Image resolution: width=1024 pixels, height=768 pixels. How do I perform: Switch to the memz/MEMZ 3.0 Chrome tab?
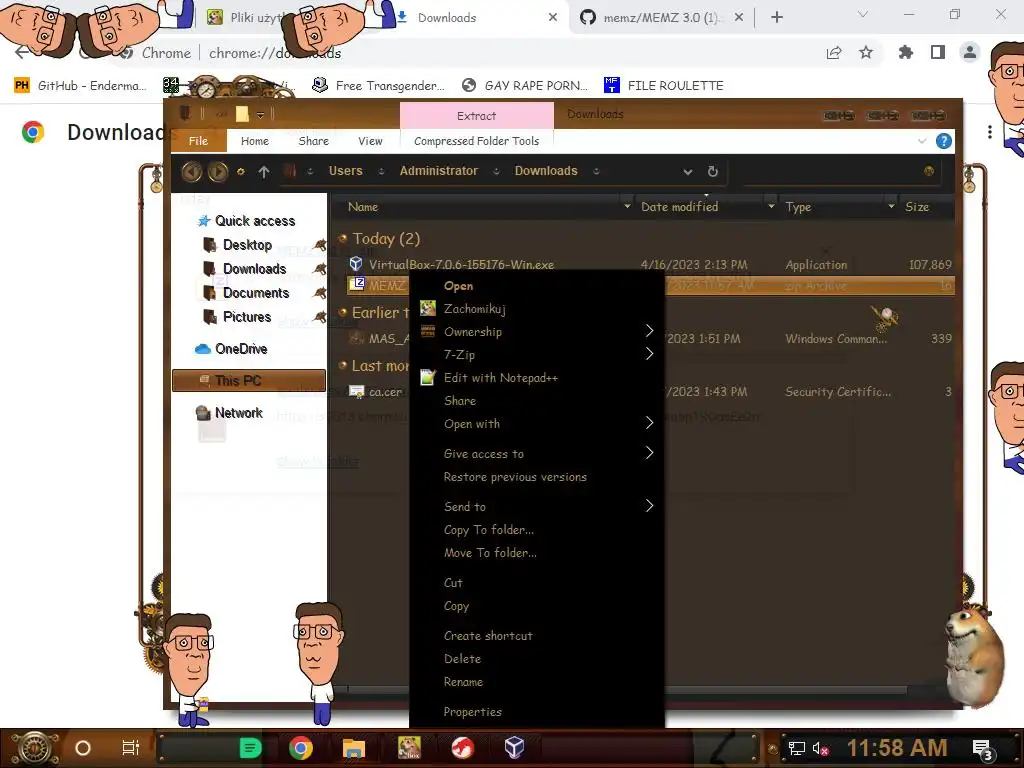pyautogui.click(x=660, y=18)
